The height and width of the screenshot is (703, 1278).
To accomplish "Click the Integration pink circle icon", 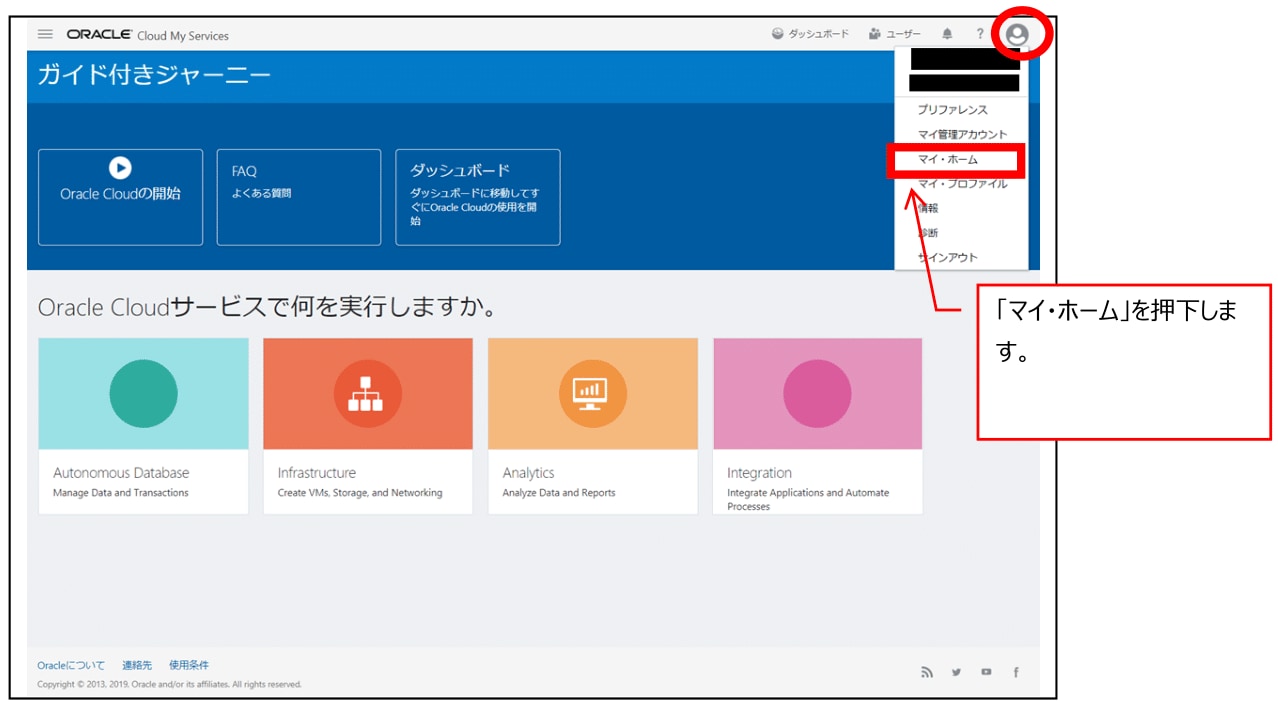I will click(x=817, y=393).
